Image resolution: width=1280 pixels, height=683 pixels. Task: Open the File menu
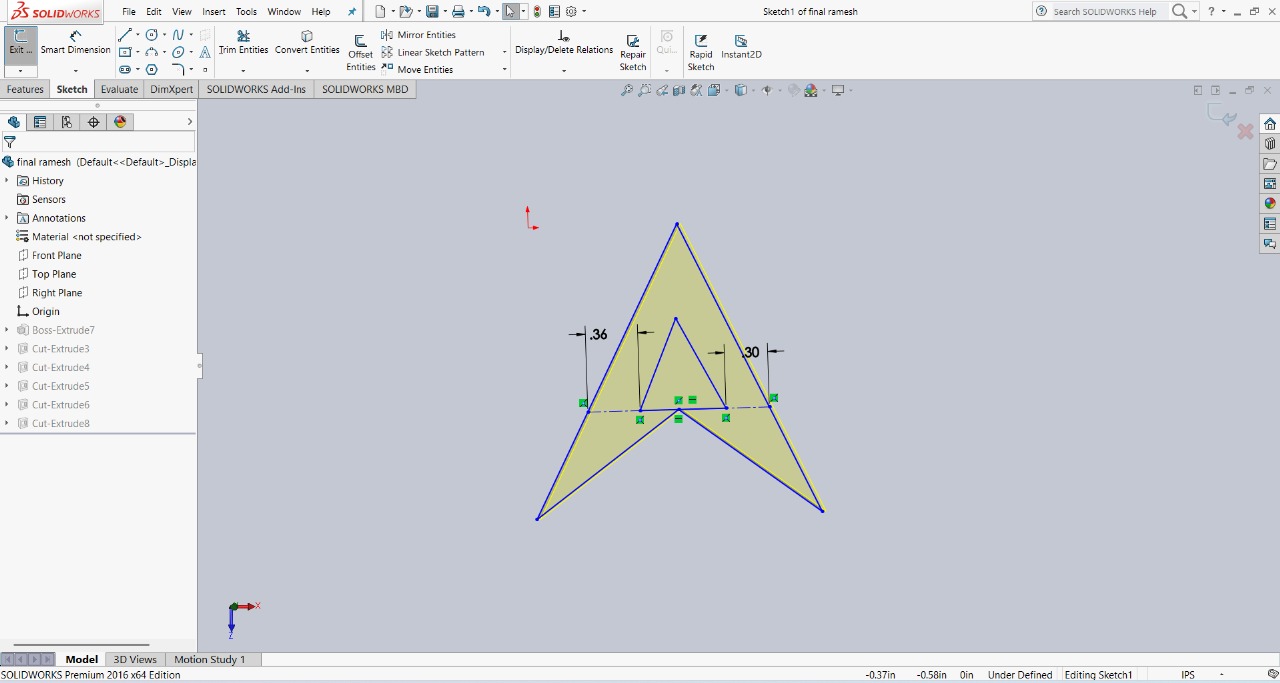click(x=129, y=12)
